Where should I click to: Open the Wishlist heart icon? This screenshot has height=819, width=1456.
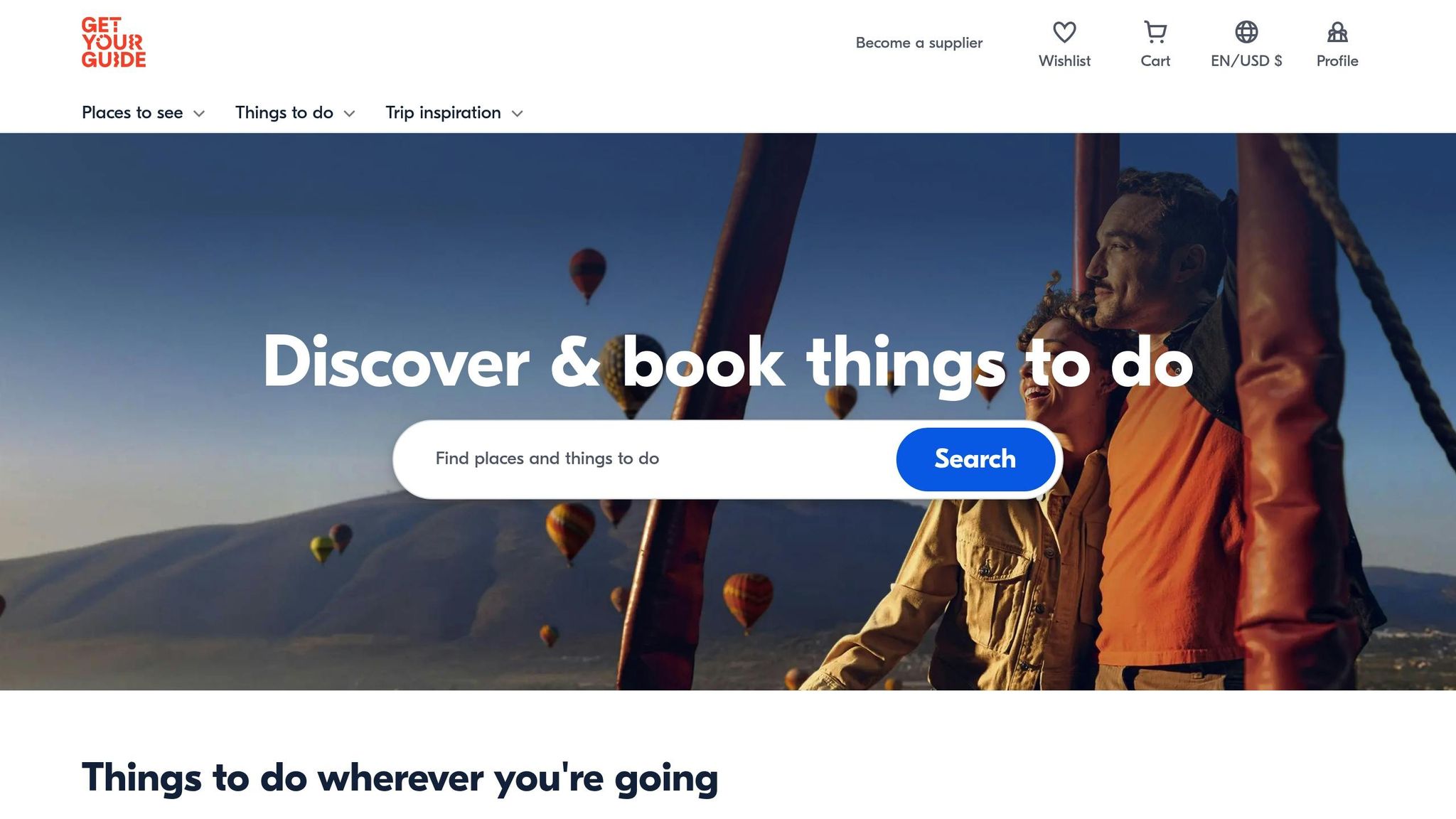tap(1064, 32)
